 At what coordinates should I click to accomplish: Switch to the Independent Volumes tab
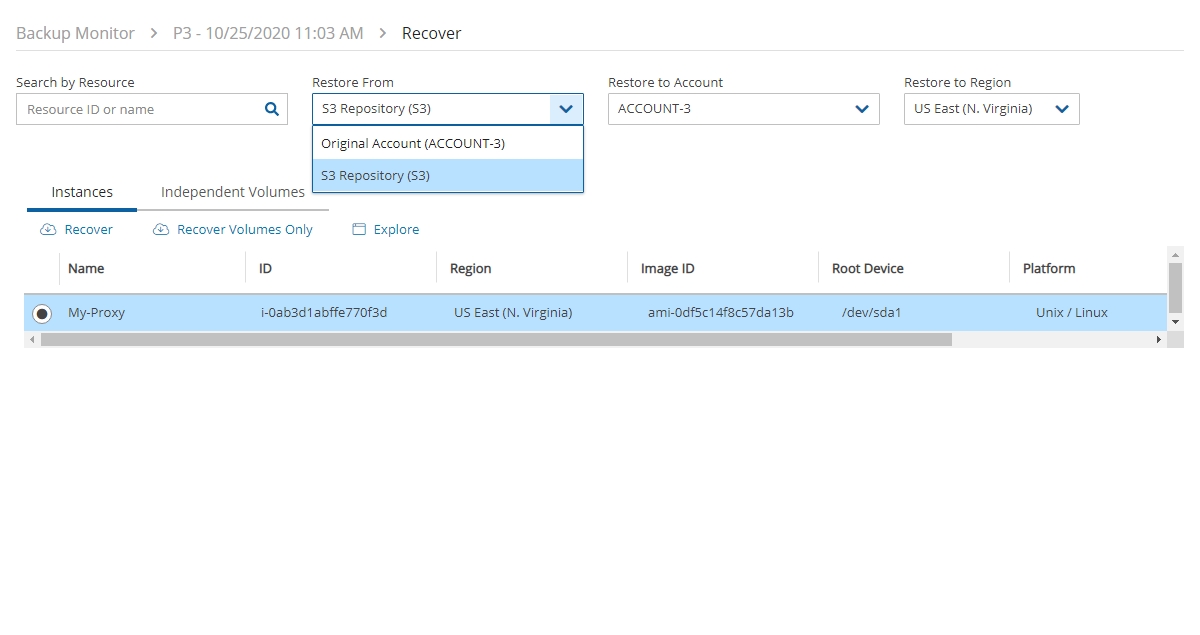tap(232, 192)
